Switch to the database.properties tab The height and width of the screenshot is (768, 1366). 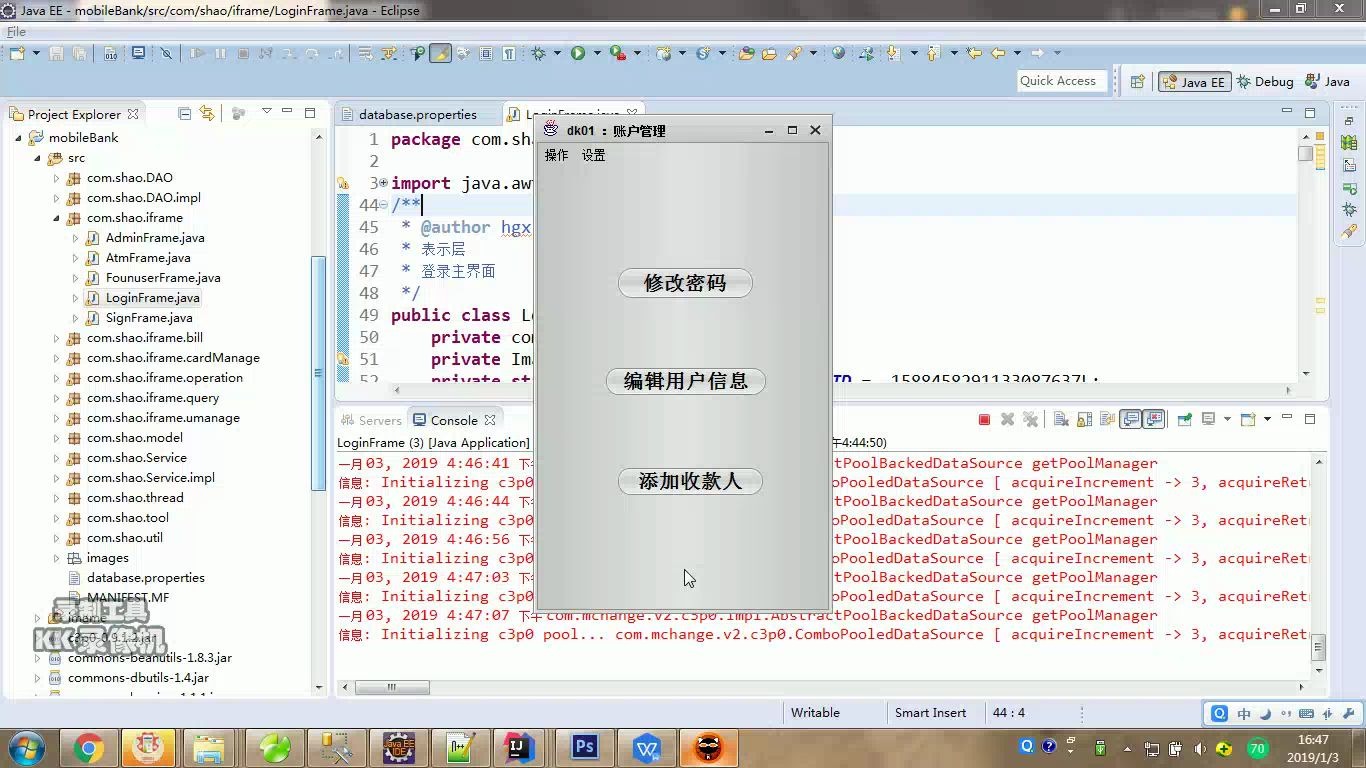click(417, 114)
